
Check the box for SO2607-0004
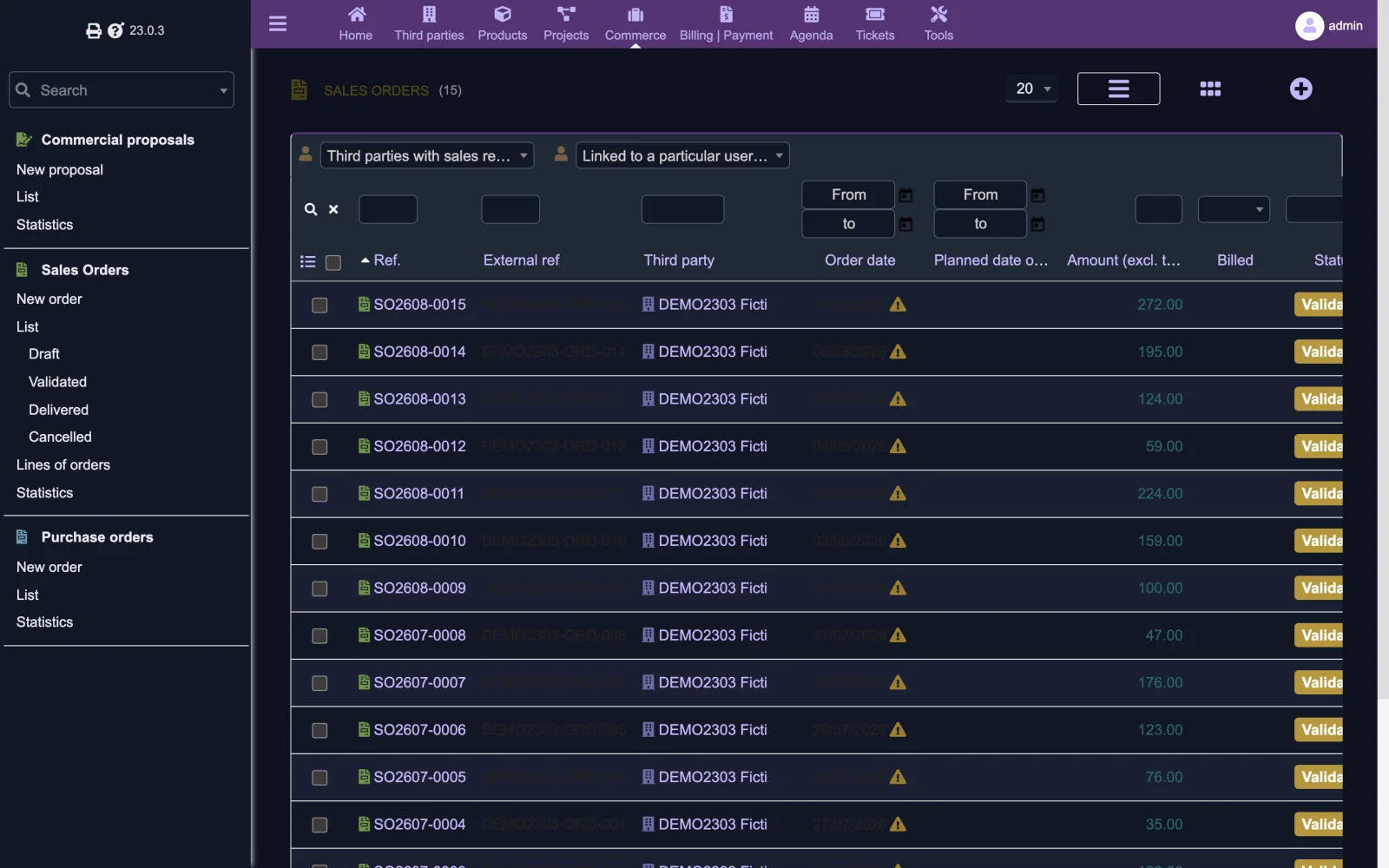[x=319, y=825]
